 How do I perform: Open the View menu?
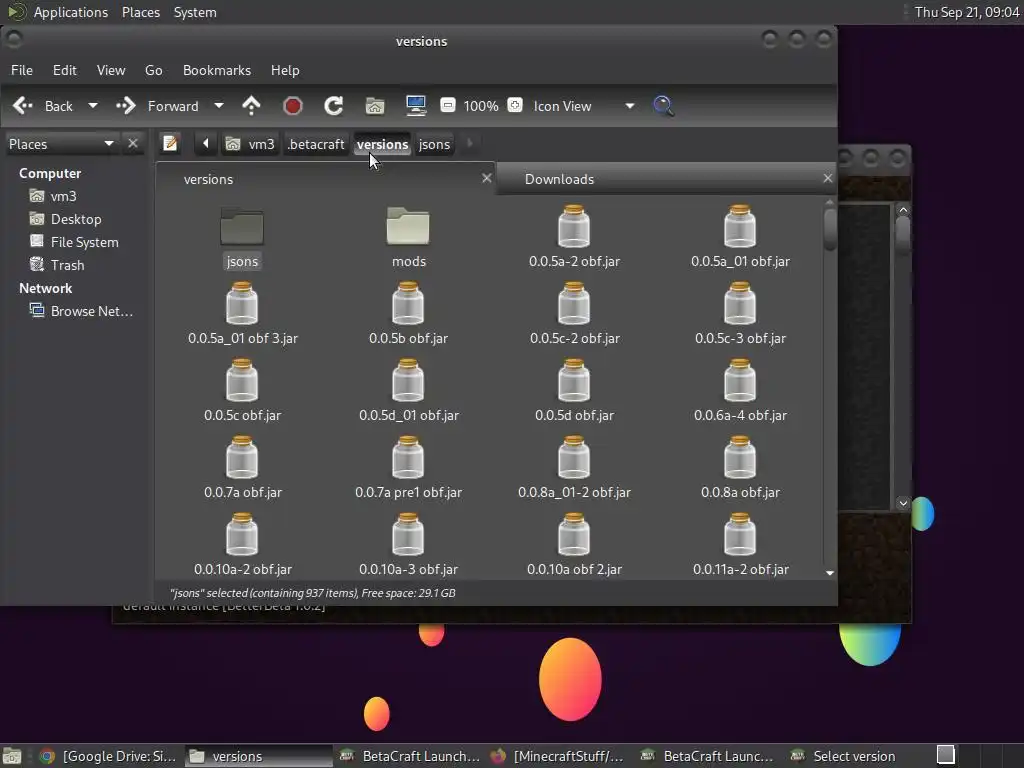[111, 70]
